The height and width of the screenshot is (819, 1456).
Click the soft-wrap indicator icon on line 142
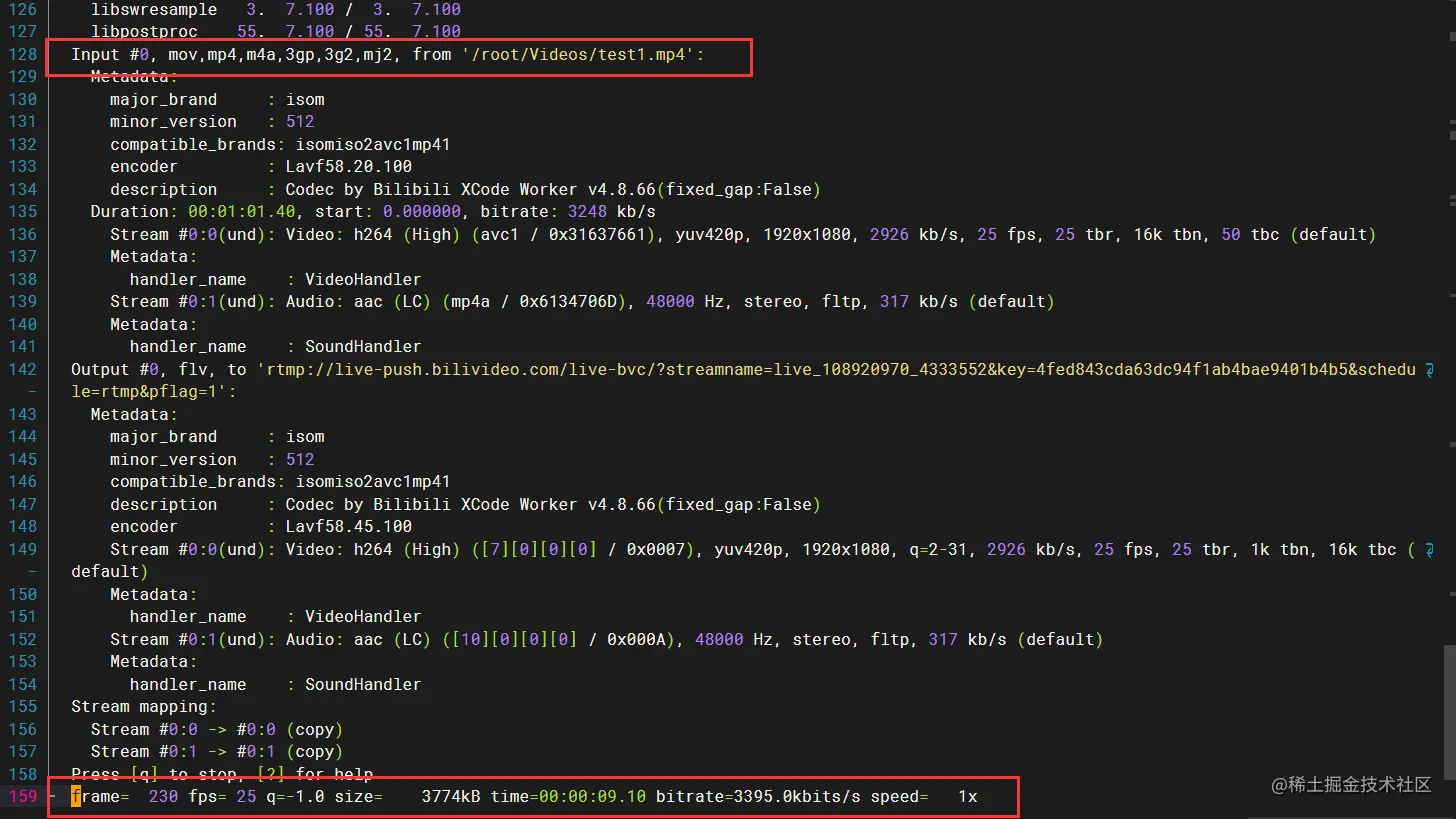coord(1431,370)
